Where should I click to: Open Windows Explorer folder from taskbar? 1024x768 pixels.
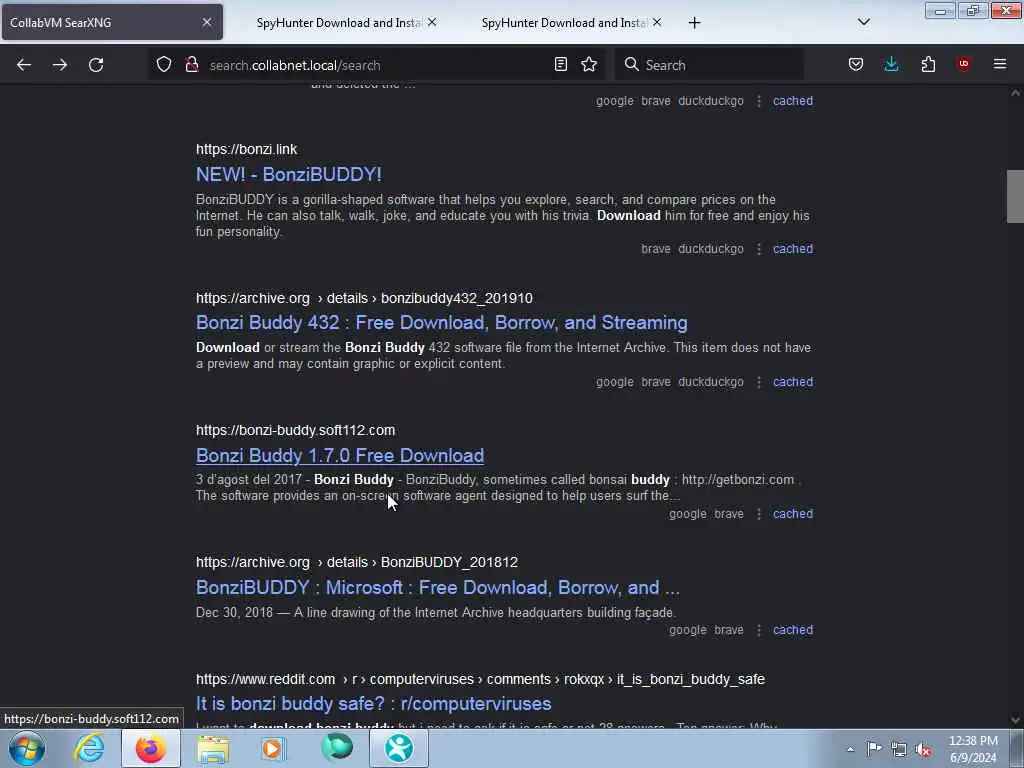tap(213, 748)
